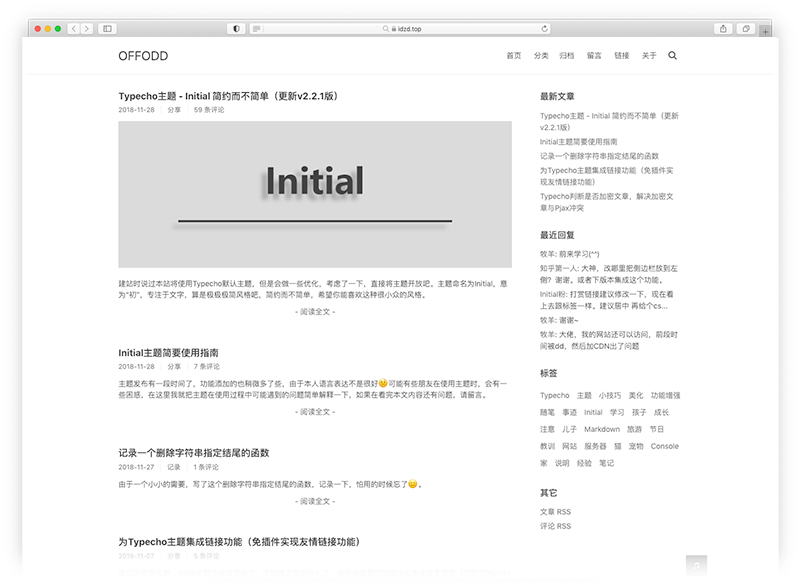Select the 功能增强 tag
Viewport: 800px width, 588px height.
click(665, 396)
